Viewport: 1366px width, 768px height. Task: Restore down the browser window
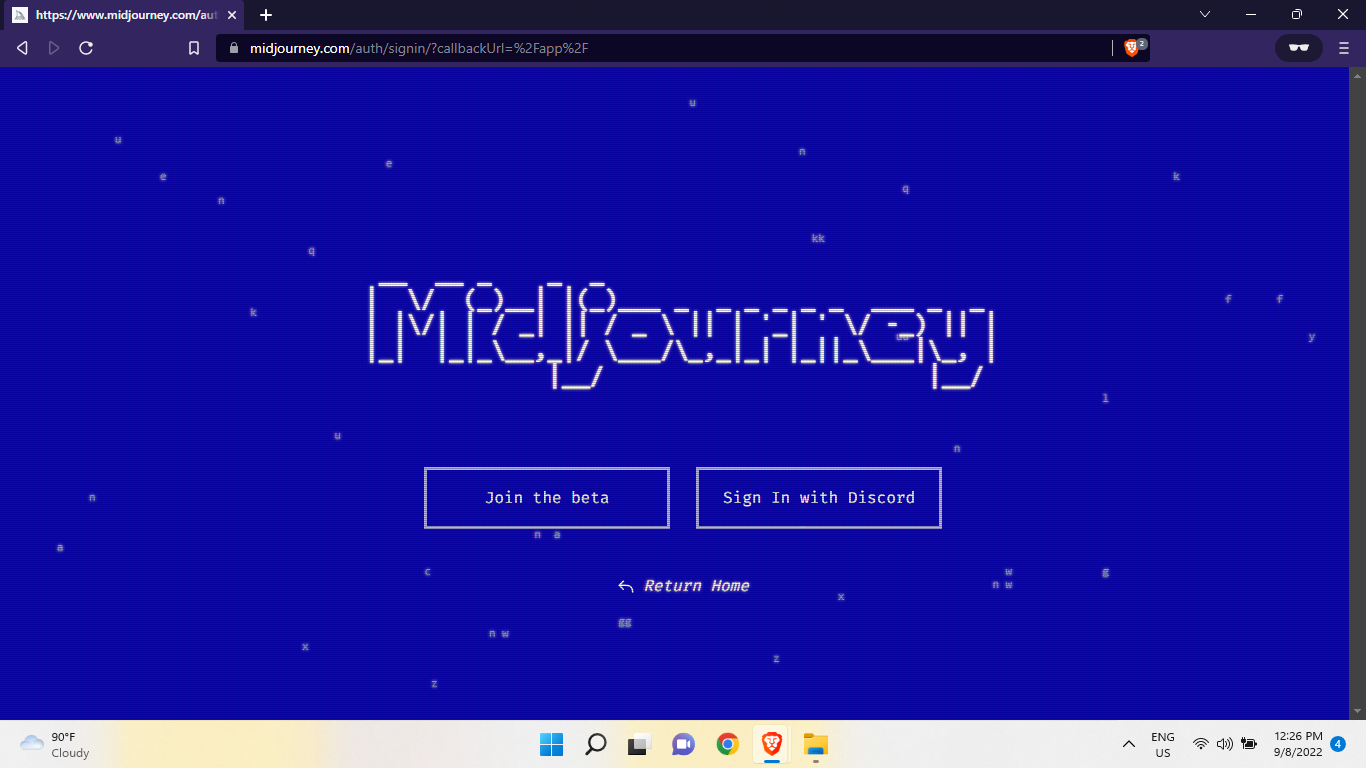click(x=1297, y=15)
